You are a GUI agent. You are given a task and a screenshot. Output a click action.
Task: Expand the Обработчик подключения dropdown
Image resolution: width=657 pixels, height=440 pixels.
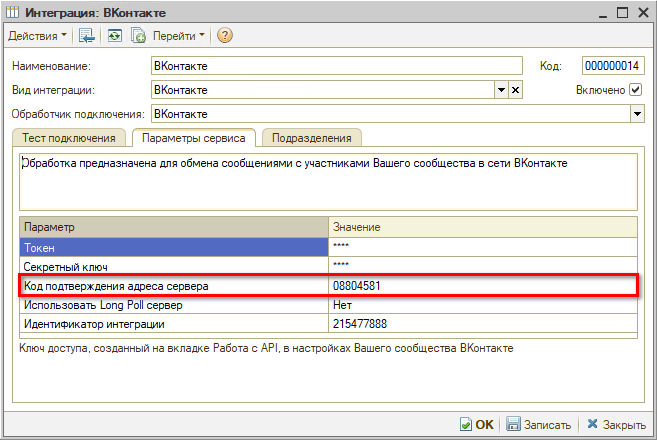point(637,114)
